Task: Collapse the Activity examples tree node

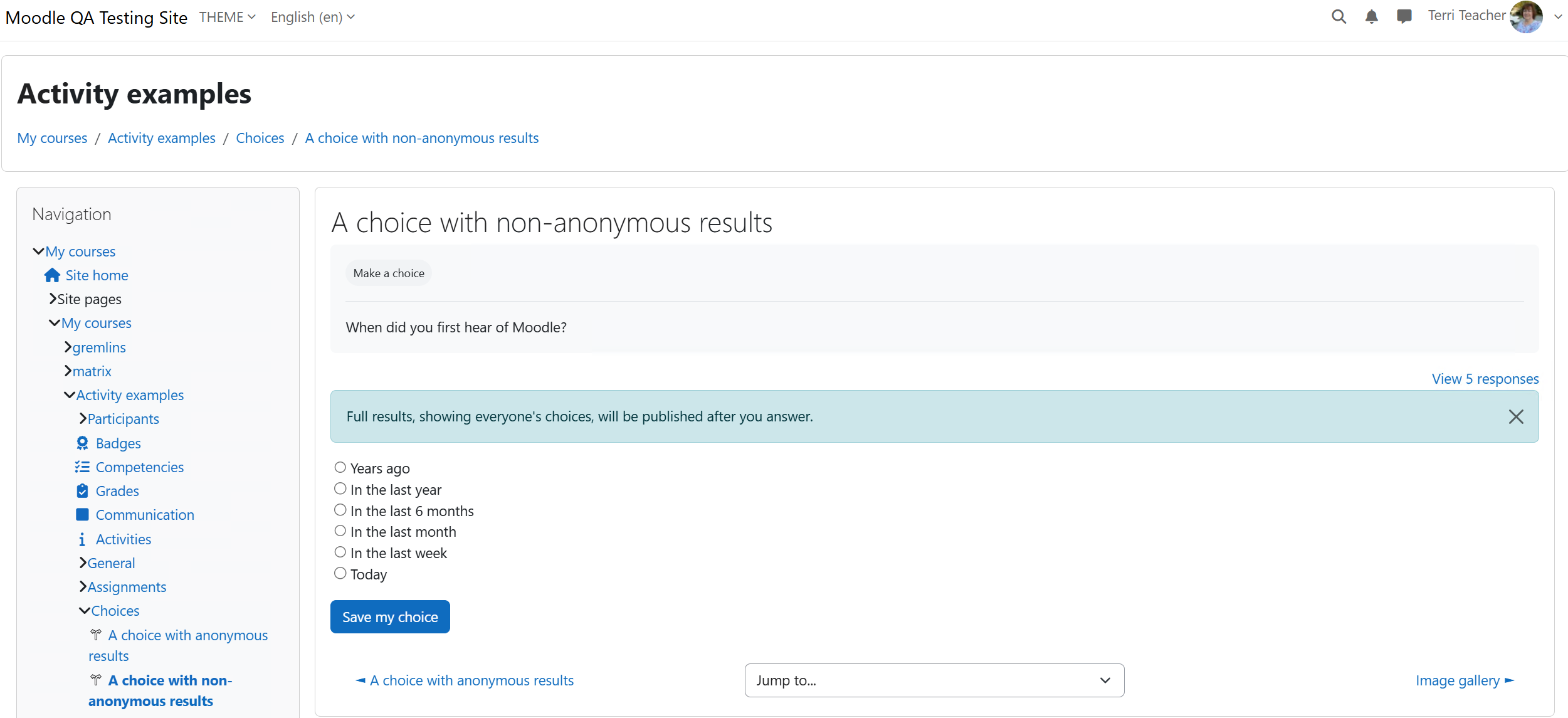Action: point(70,395)
